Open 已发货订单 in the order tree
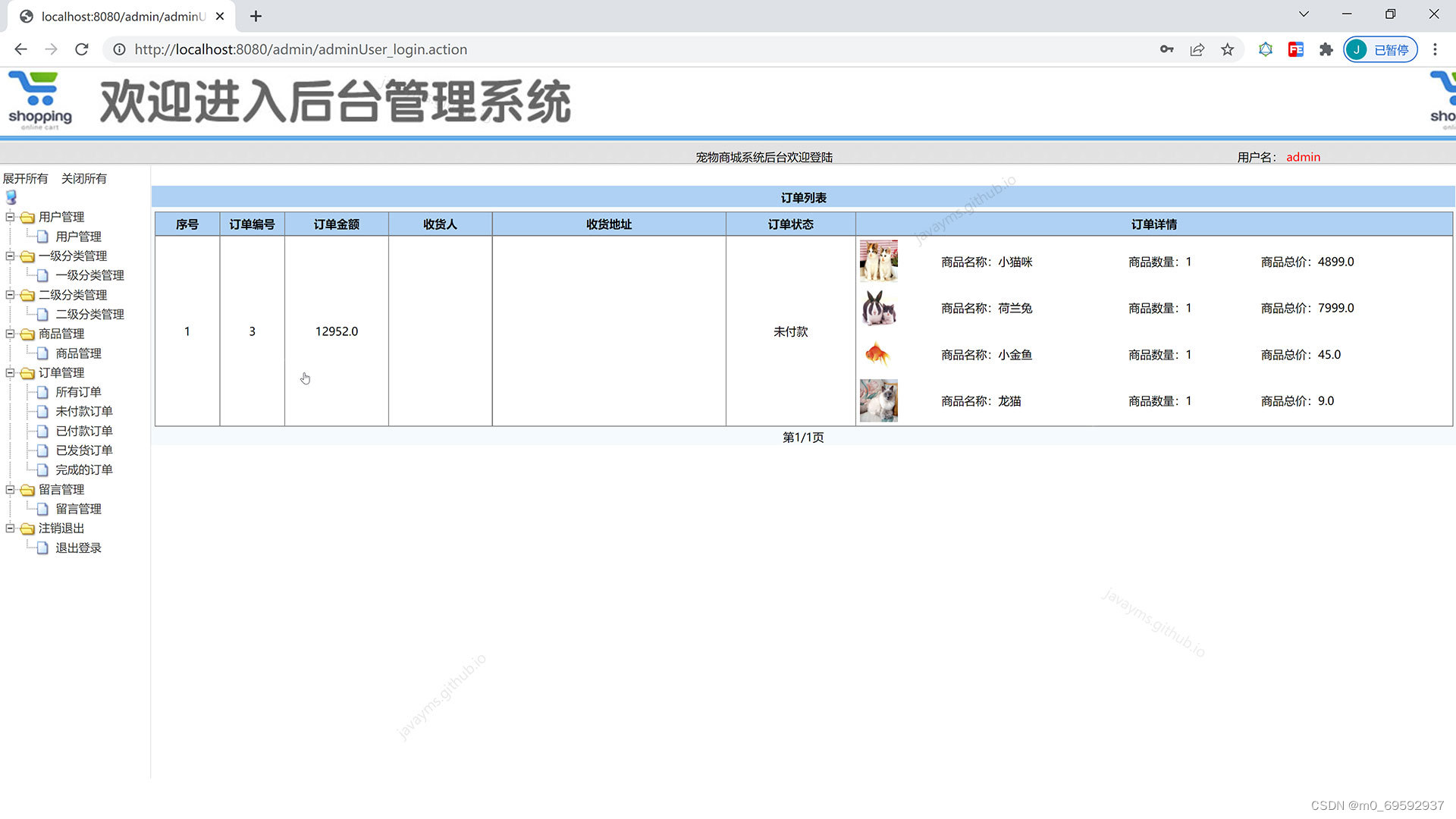Viewport: 1456px width, 819px height. [84, 450]
